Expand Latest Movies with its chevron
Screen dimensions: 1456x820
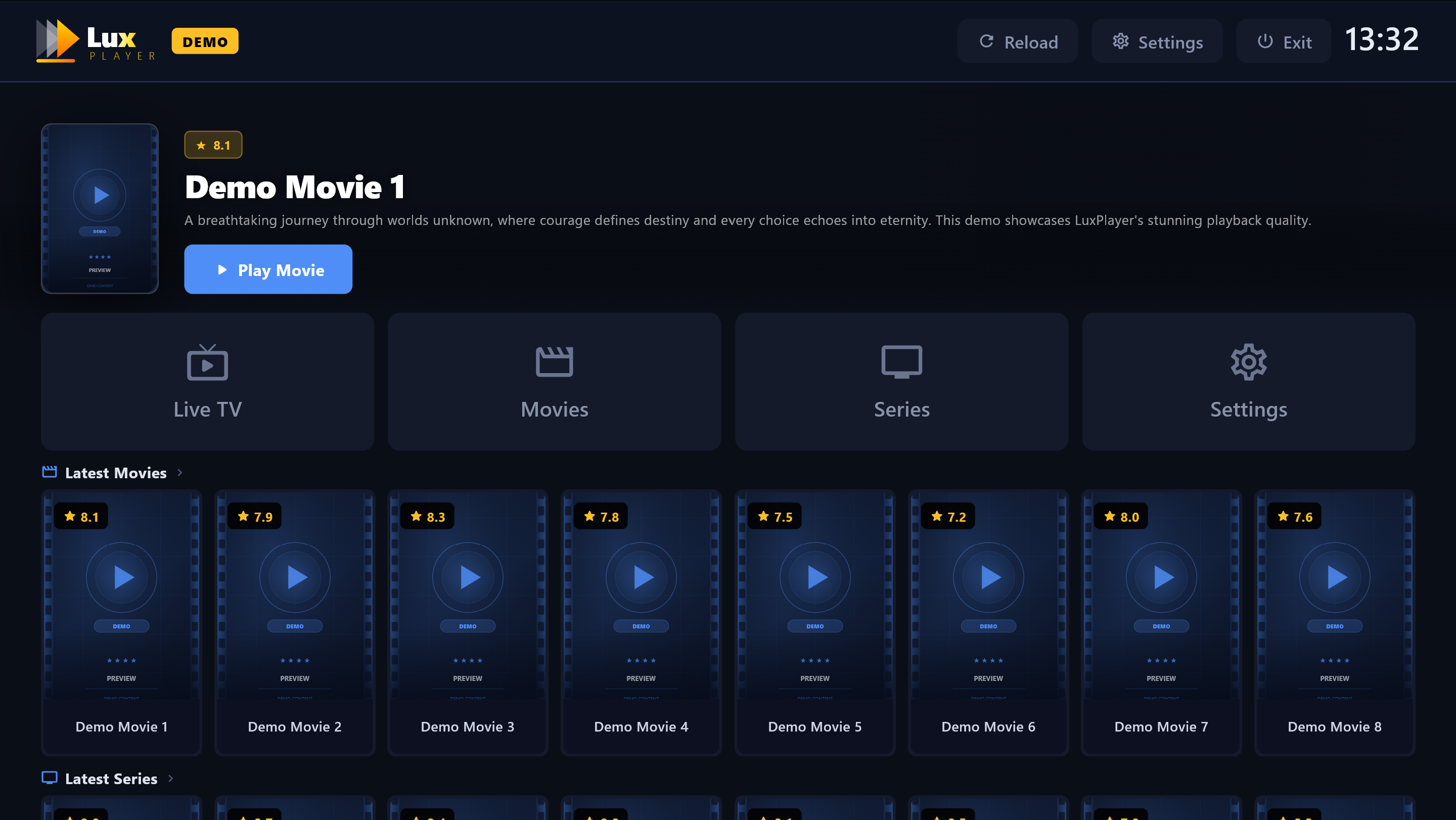coord(180,473)
